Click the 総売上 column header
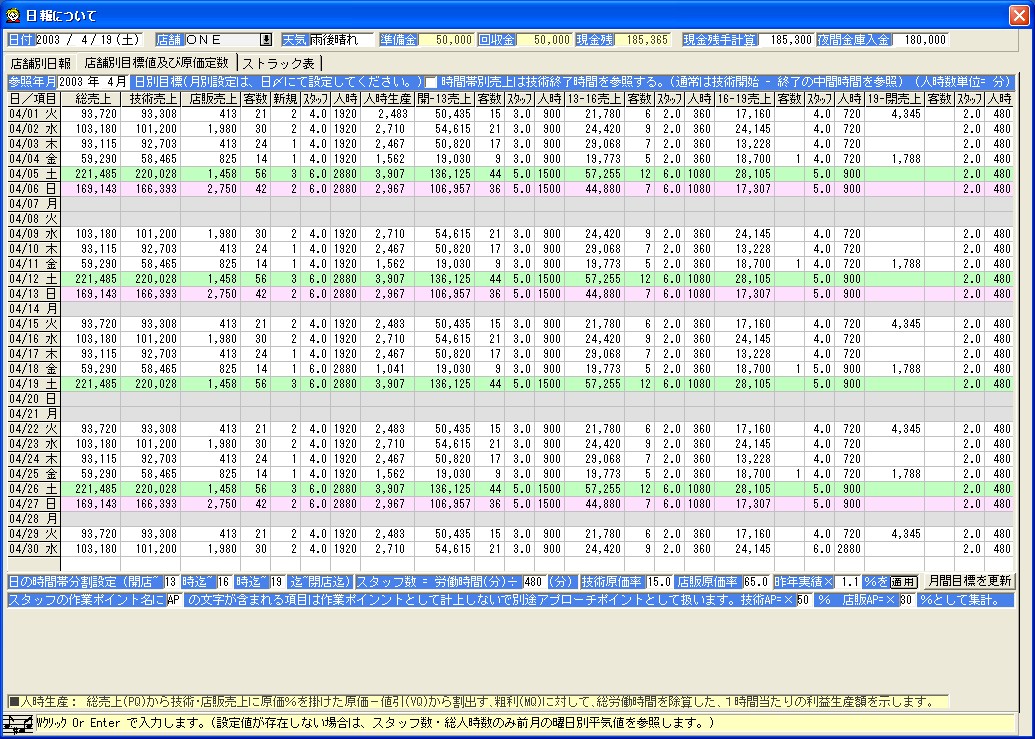The width and height of the screenshot is (1035, 739). (90, 99)
